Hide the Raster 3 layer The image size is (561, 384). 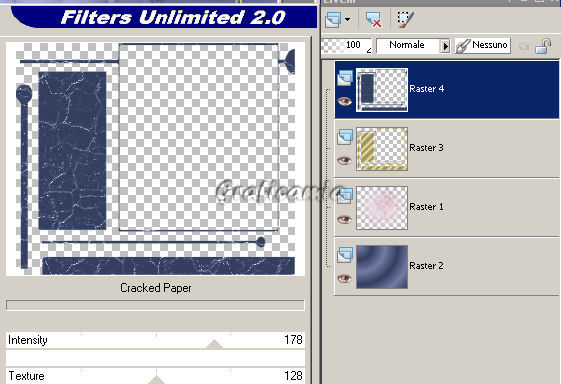tap(345, 160)
